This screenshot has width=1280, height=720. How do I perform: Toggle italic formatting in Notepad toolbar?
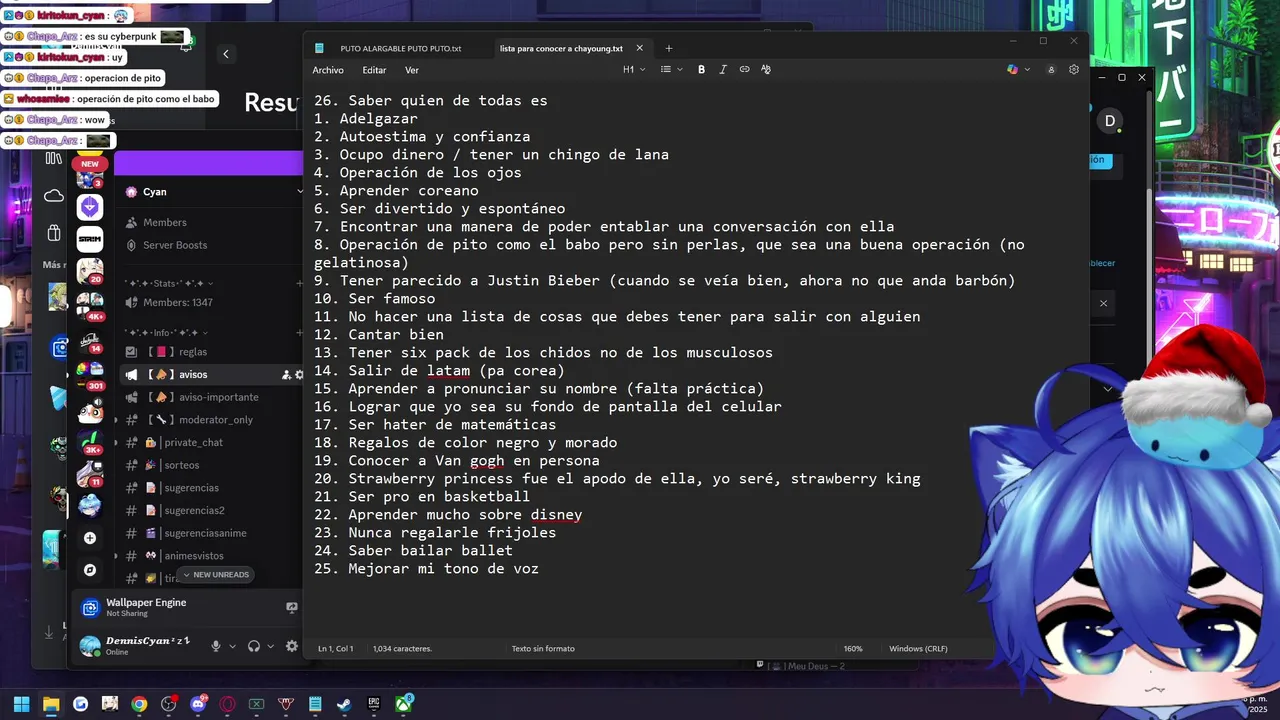click(x=722, y=70)
